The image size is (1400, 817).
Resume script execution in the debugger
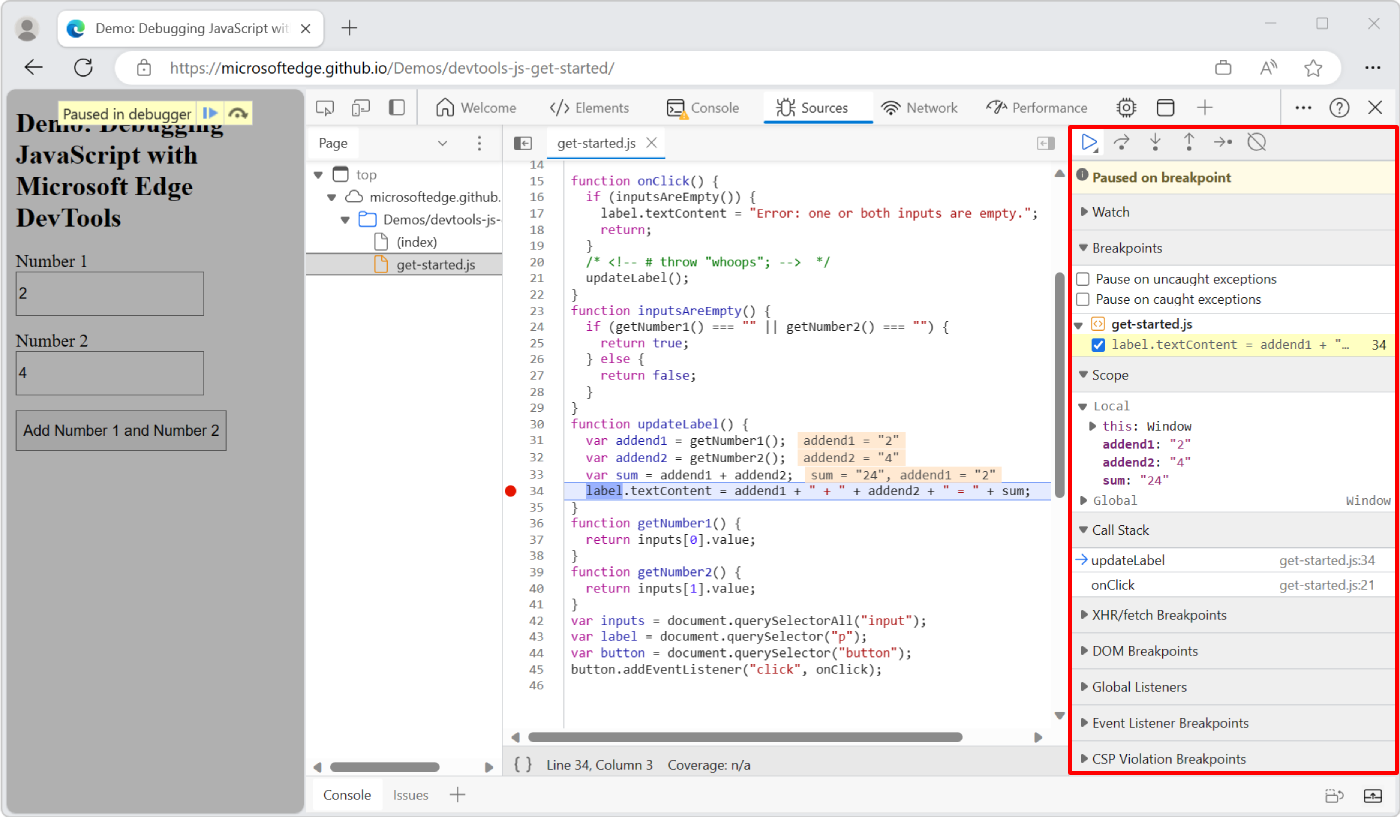tap(1089, 142)
